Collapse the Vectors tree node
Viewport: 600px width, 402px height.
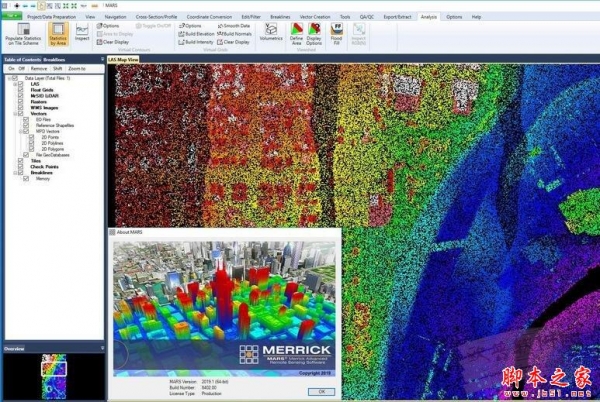tap(15, 114)
